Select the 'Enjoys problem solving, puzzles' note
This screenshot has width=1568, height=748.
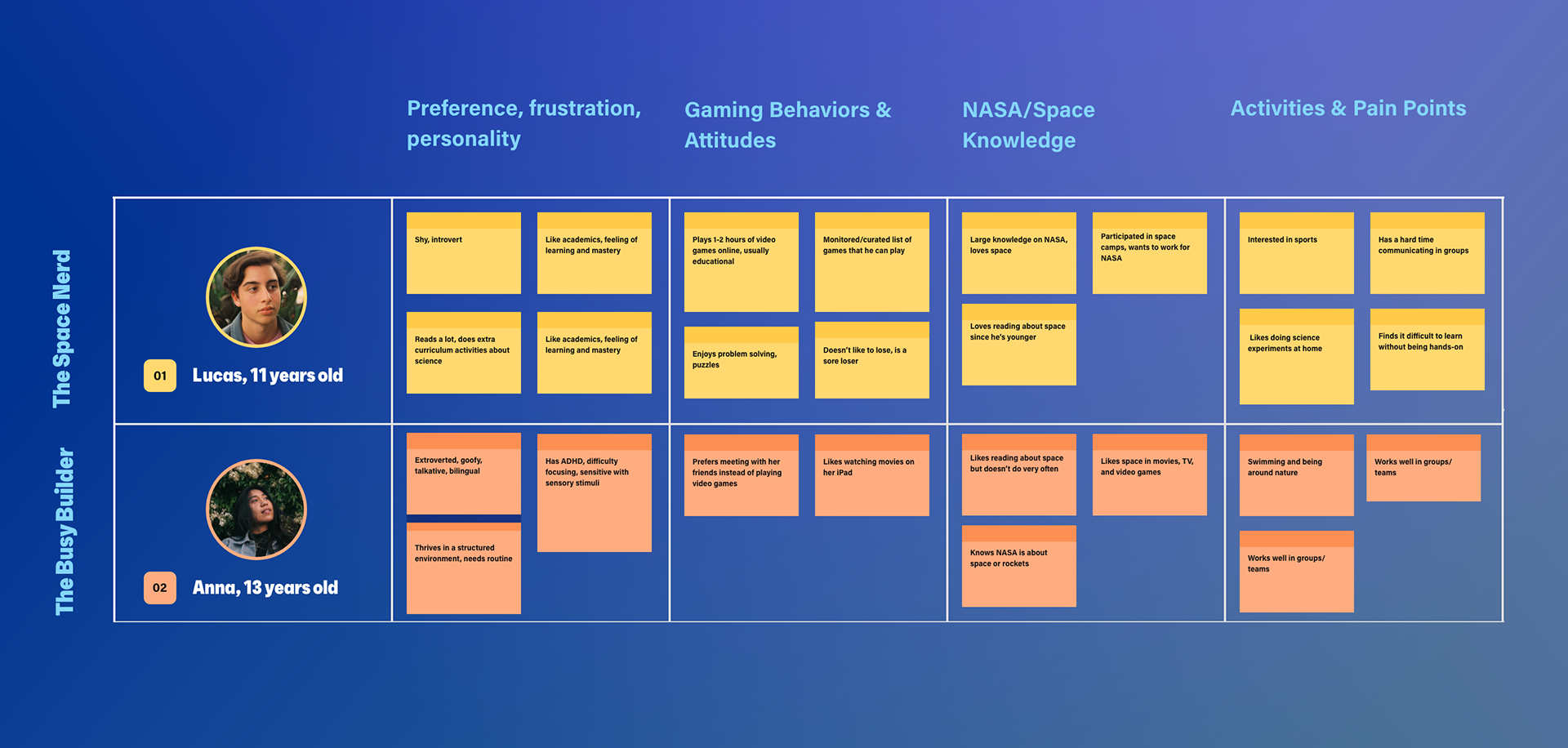coord(742,363)
